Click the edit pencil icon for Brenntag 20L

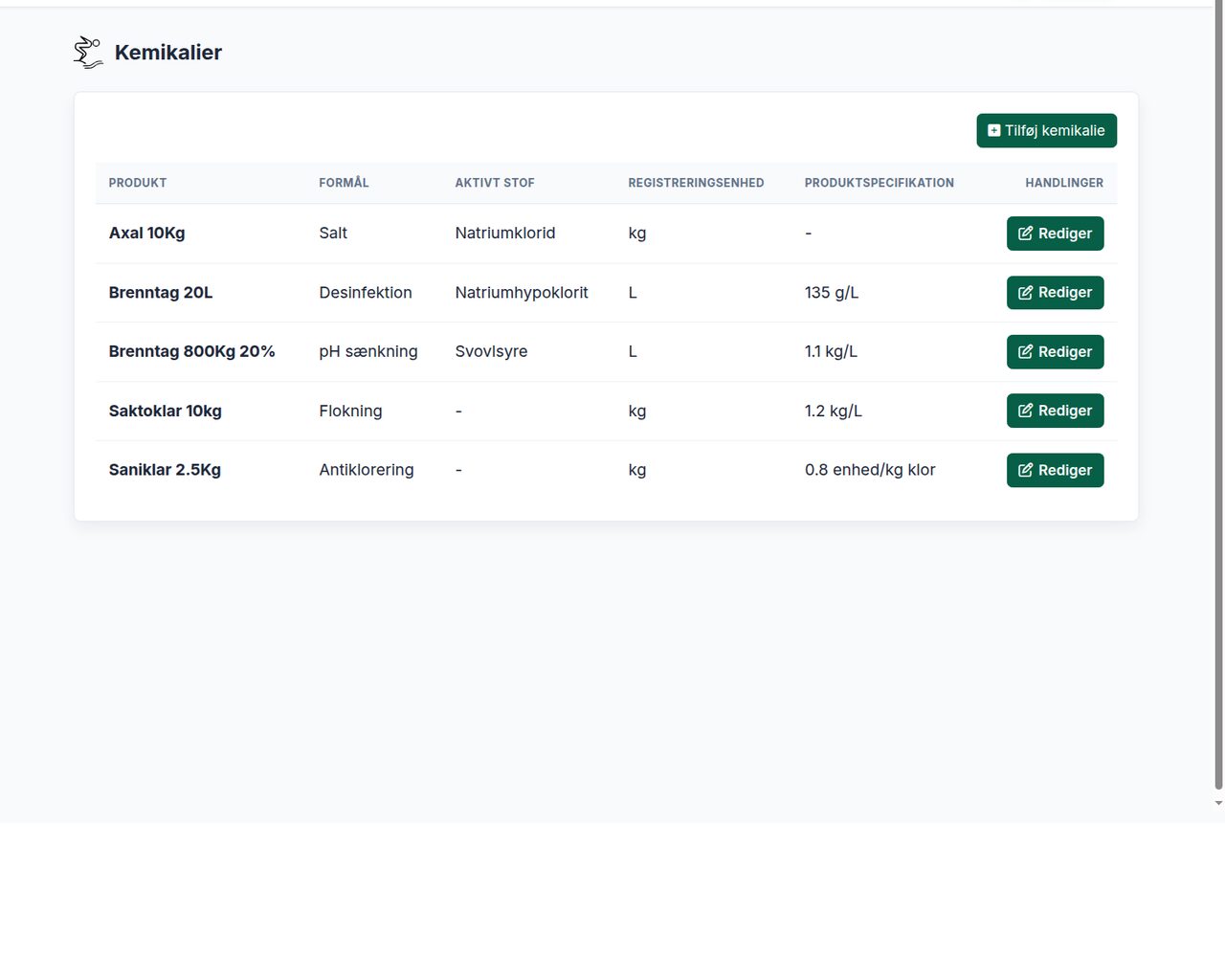[1025, 293]
